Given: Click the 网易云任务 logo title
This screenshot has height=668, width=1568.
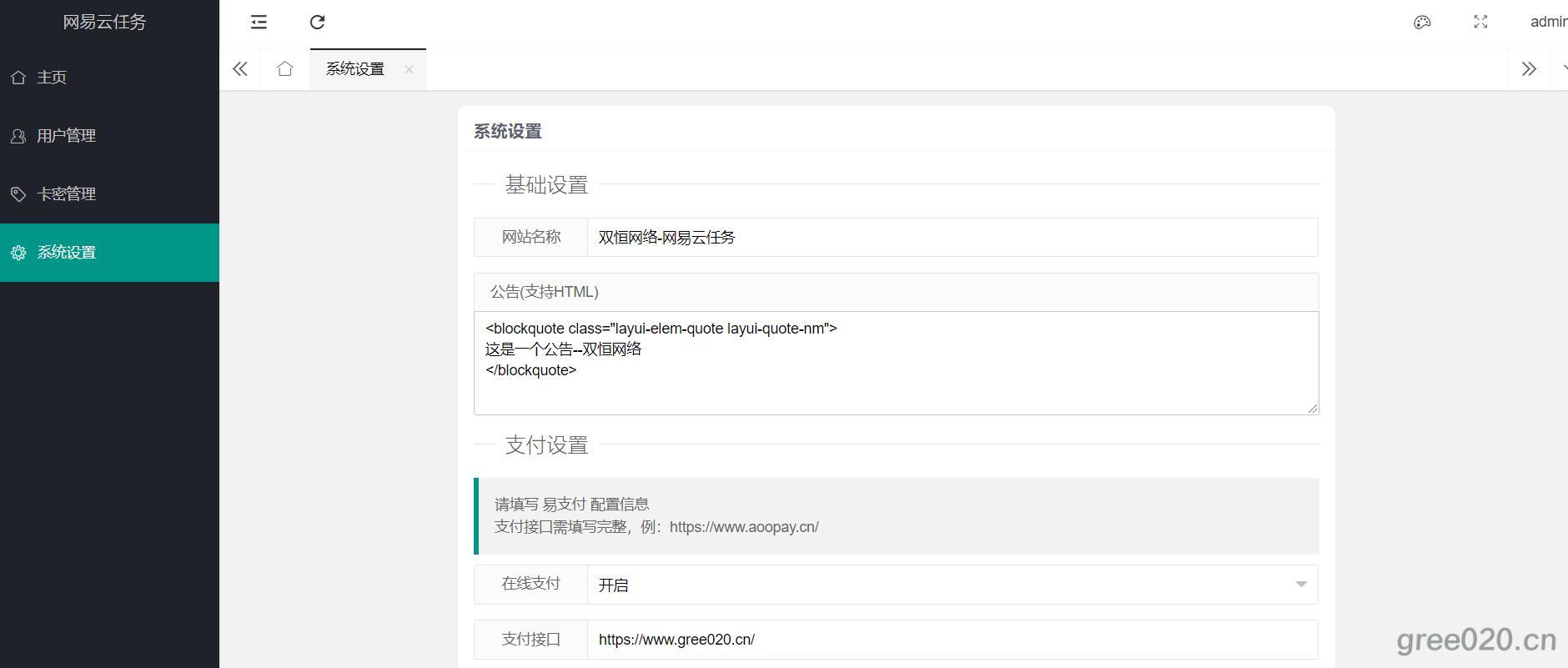Looking at the screenshot, I should [104, 23].
